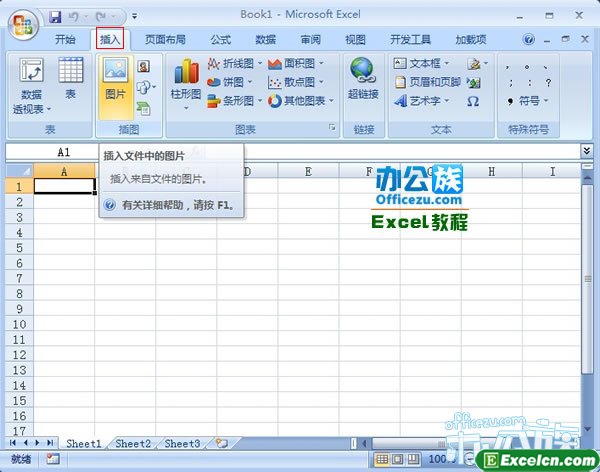Expand the Customize Quick Access Toolbar arrow
Screen dimensions: 600x472
(134, 16)
